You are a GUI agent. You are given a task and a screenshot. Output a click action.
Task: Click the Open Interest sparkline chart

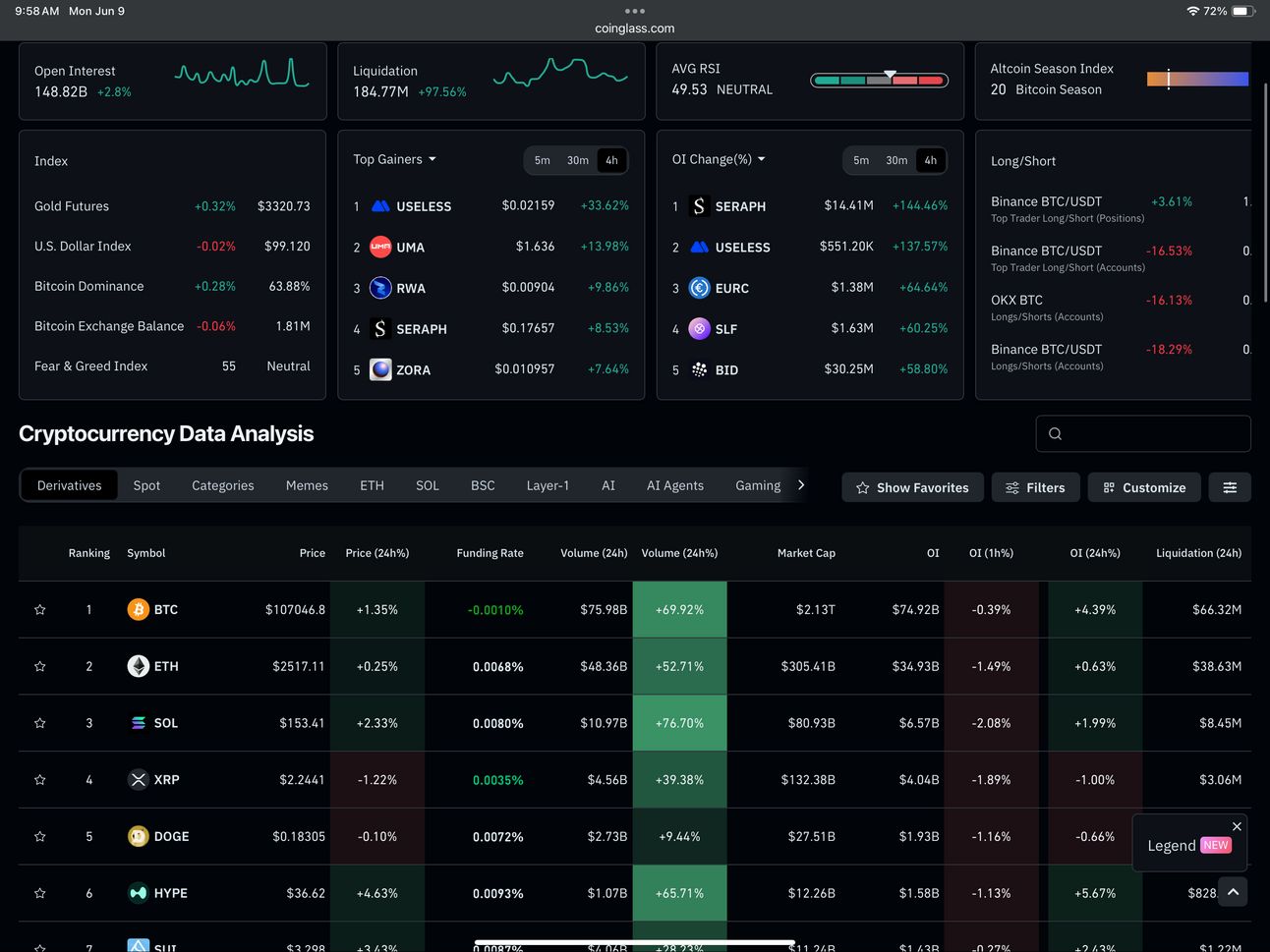pyautogui.click(x=242, y=75)
